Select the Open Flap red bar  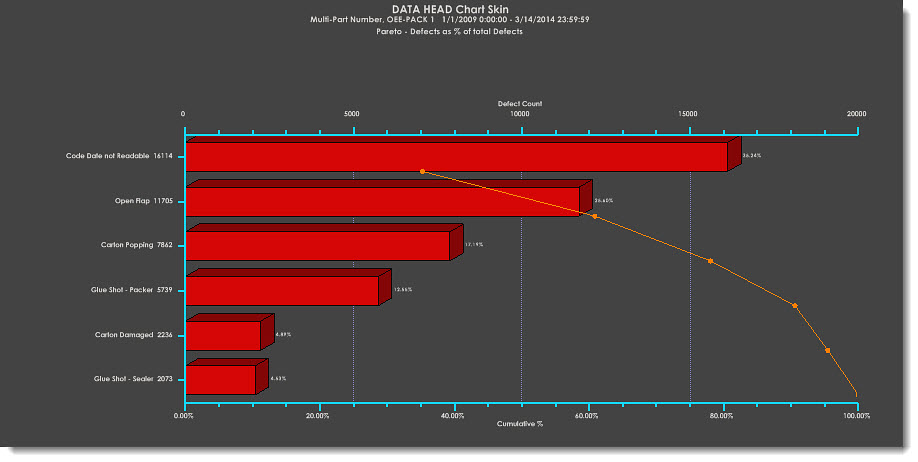click(383, 201)
